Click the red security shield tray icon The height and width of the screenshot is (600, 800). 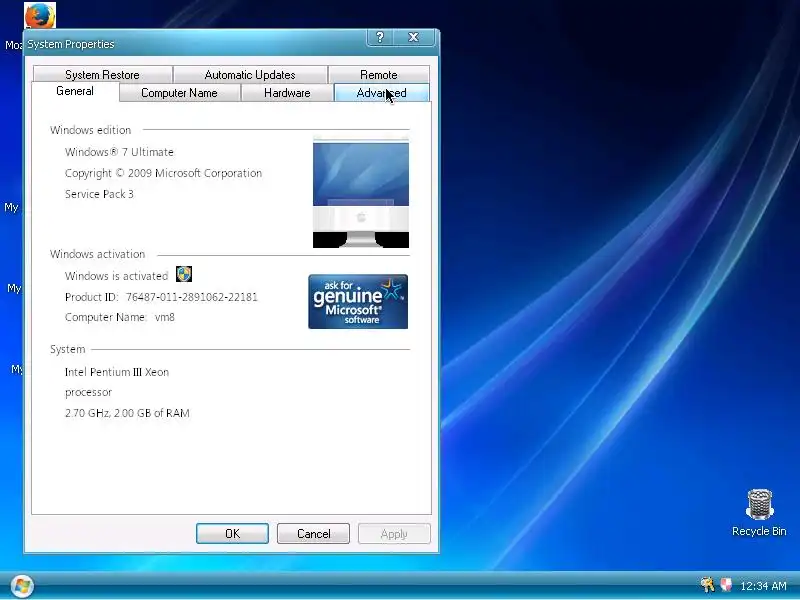click(726, 585)
